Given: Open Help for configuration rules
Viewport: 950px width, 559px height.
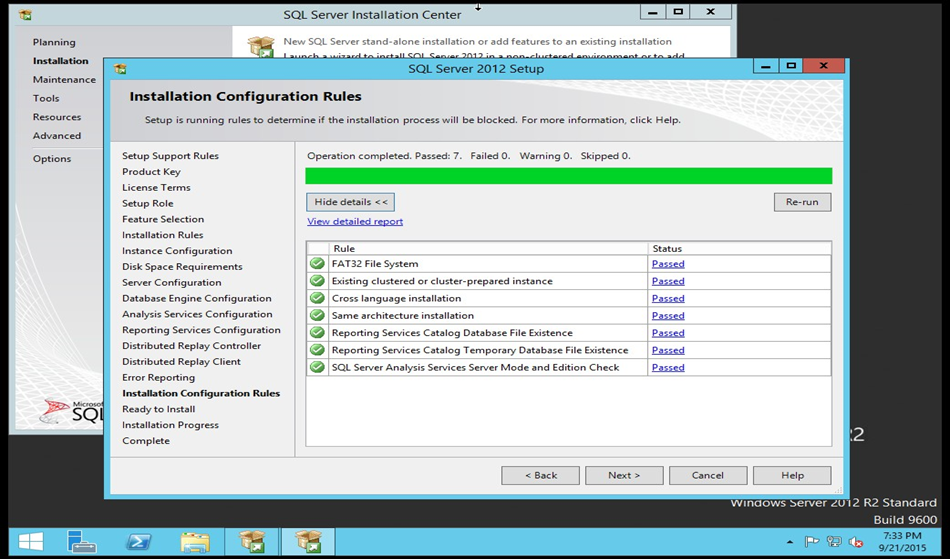Looking at the screenshot, I should pyautogui.click(x=792, y=475).
